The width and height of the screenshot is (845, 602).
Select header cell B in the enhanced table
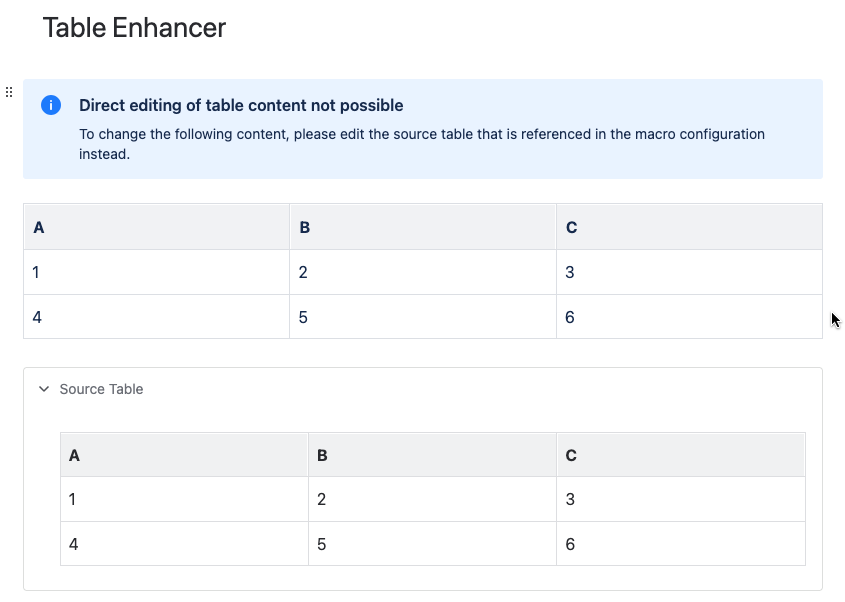(423, 227)
